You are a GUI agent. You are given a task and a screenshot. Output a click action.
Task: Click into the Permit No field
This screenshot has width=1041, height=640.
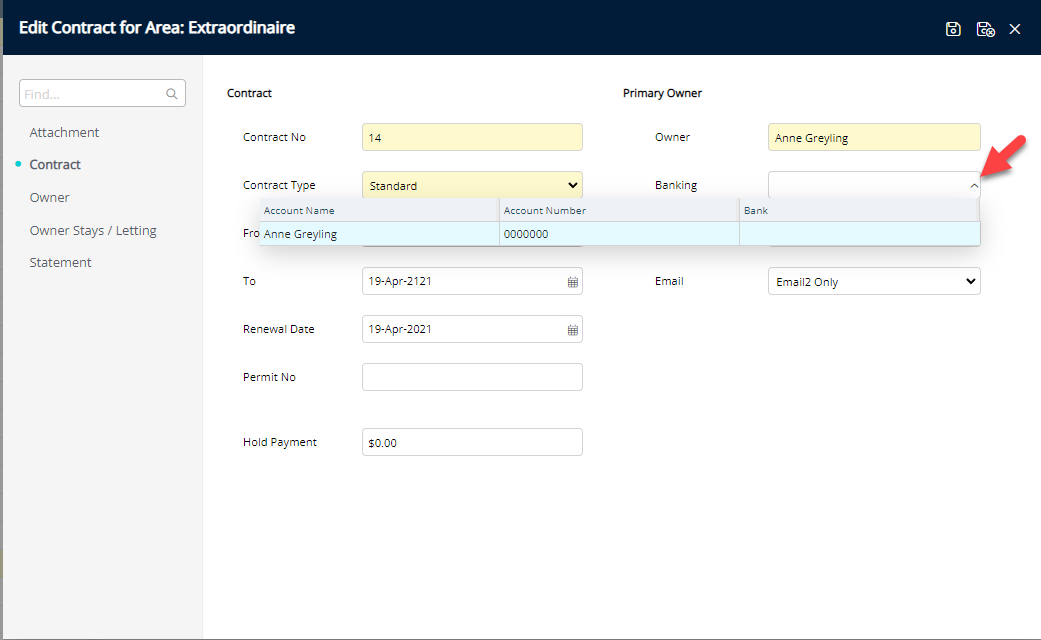coord(472,377)
